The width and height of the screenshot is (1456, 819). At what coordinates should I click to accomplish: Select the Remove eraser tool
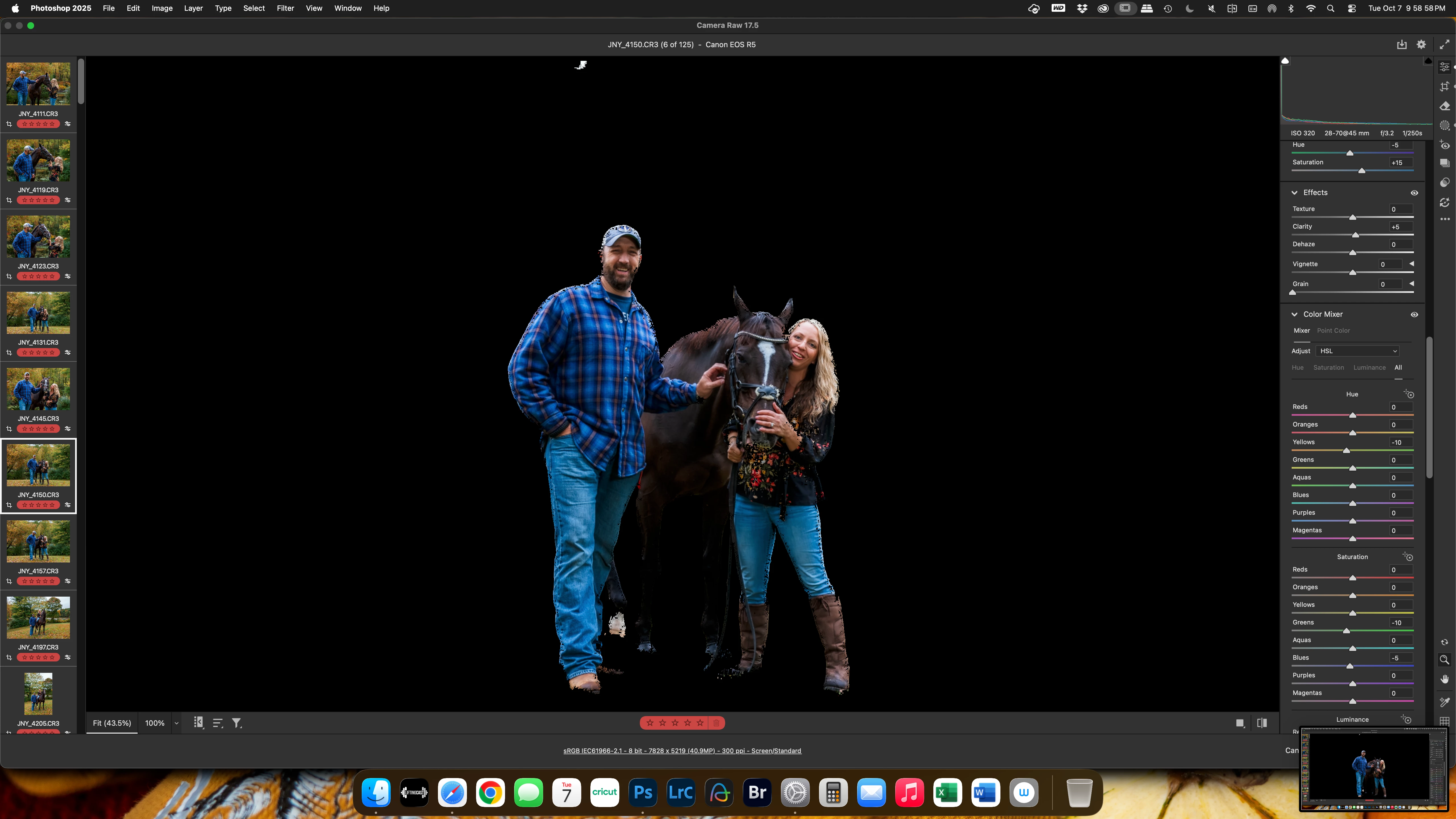[1445, 106]
